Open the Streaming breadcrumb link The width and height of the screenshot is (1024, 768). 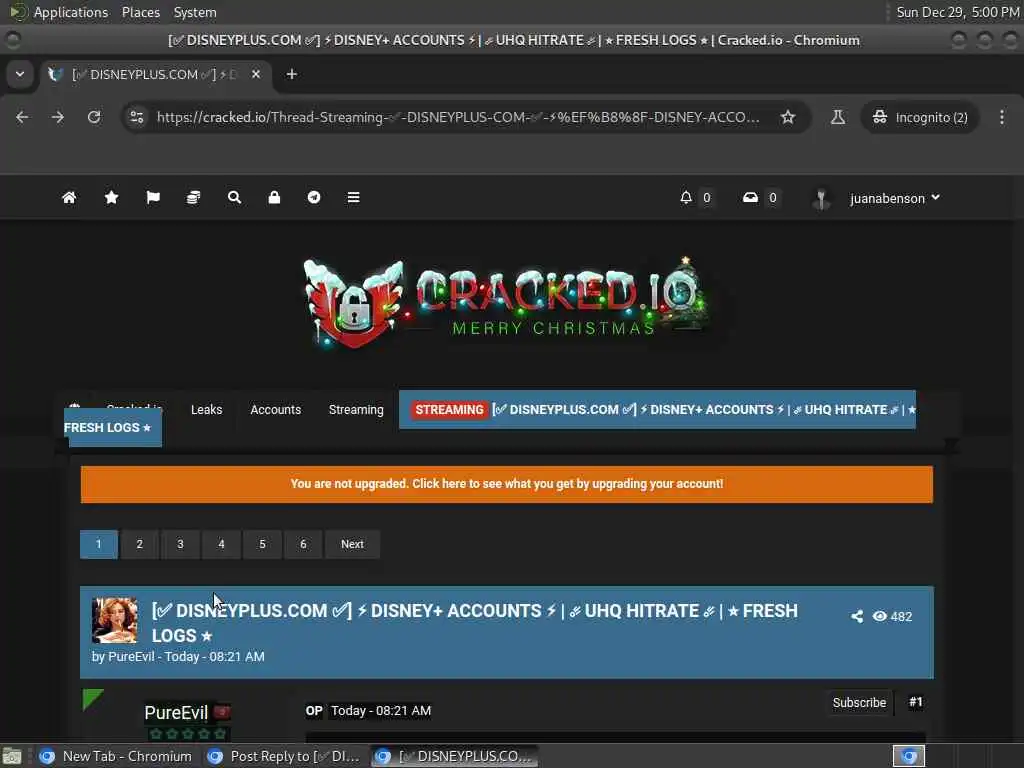[356, 409]
